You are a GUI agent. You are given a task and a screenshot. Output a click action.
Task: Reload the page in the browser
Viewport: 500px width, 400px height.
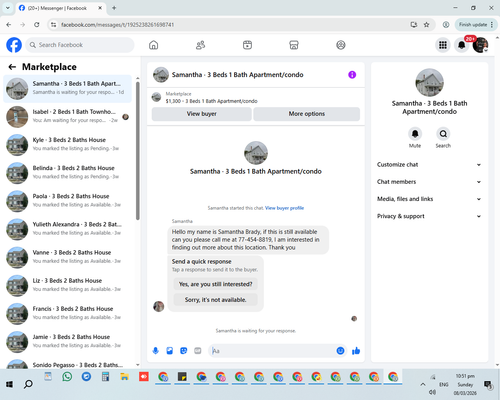pos(37,25)
